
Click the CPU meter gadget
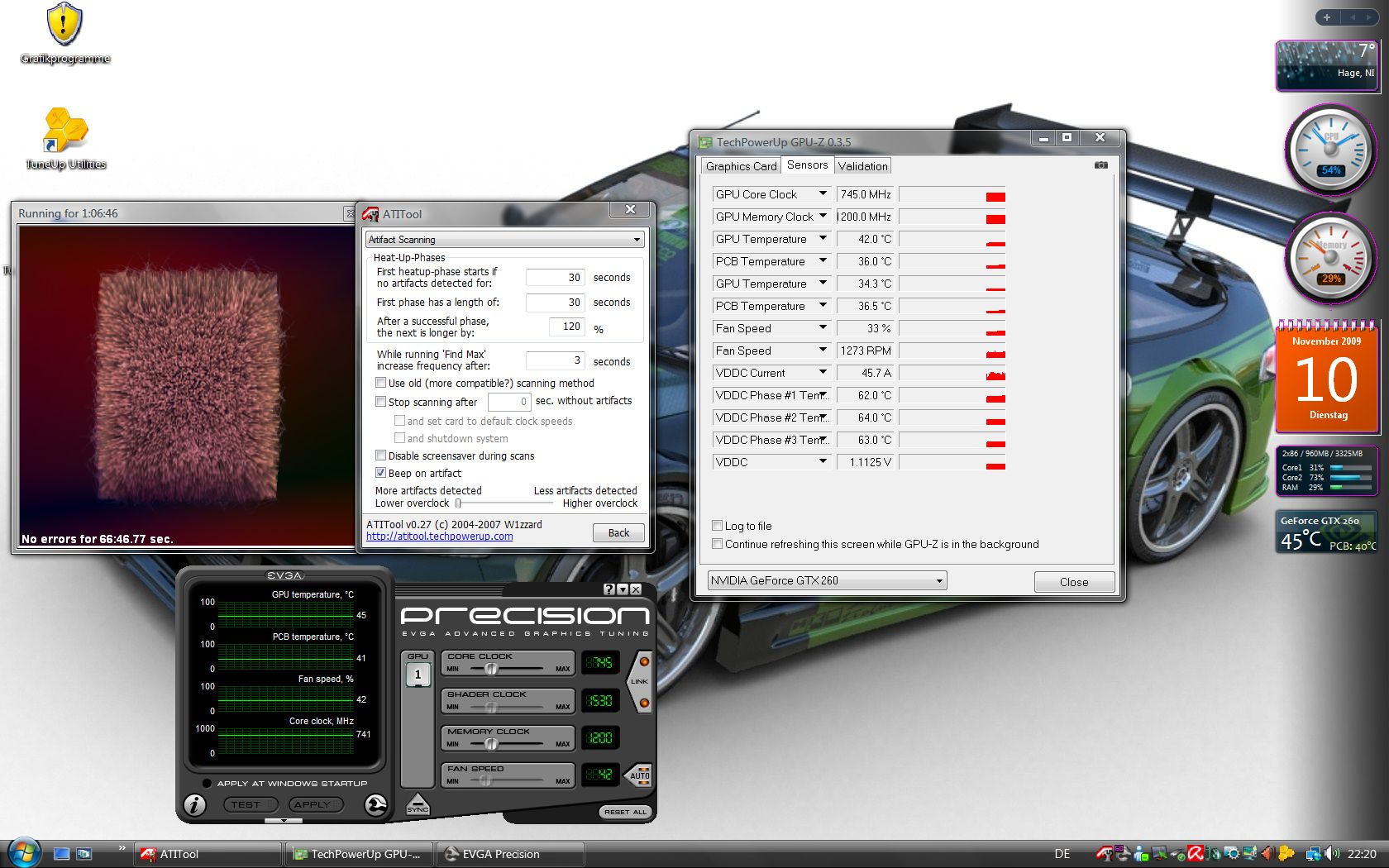pos(1330,150)
